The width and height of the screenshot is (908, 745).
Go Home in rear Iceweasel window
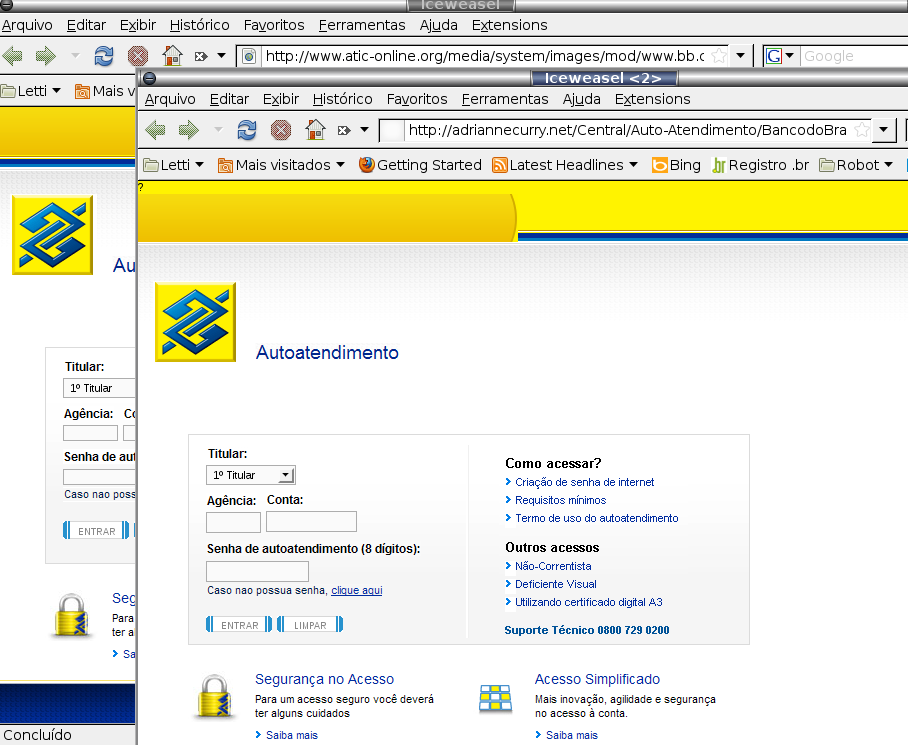tap(173, 56)
